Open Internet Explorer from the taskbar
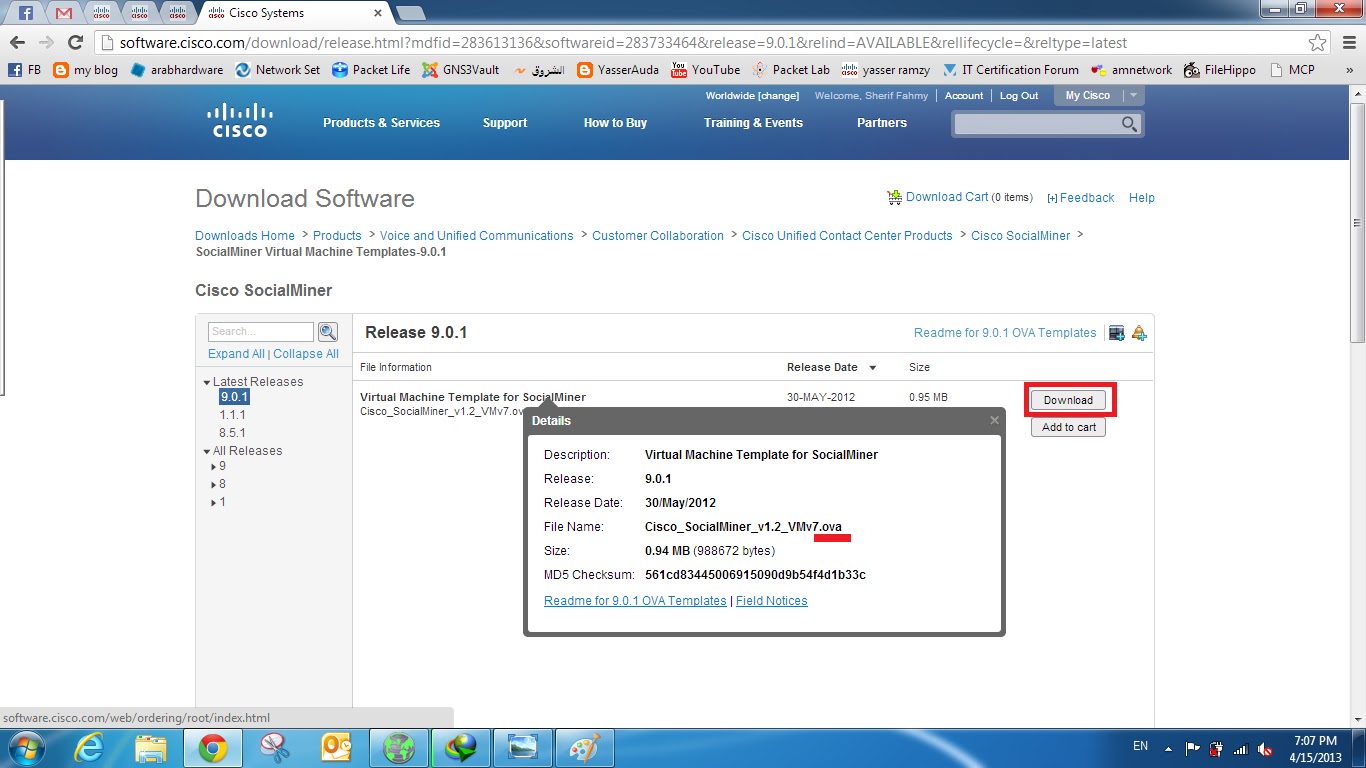The height and width of the screenshot is (768, 1366). 90,748
